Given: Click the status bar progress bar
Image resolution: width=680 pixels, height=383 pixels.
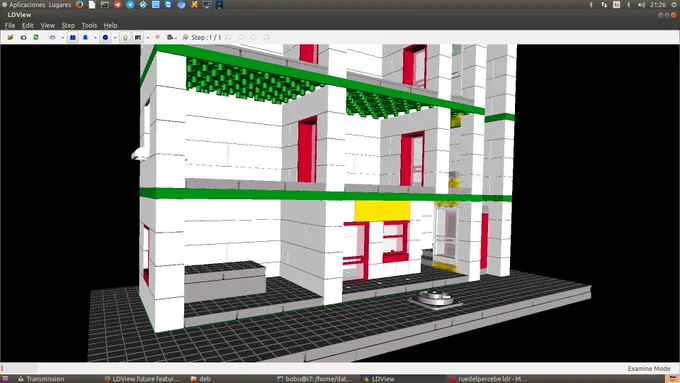Looking at the screenshot, I should (20, 368).
